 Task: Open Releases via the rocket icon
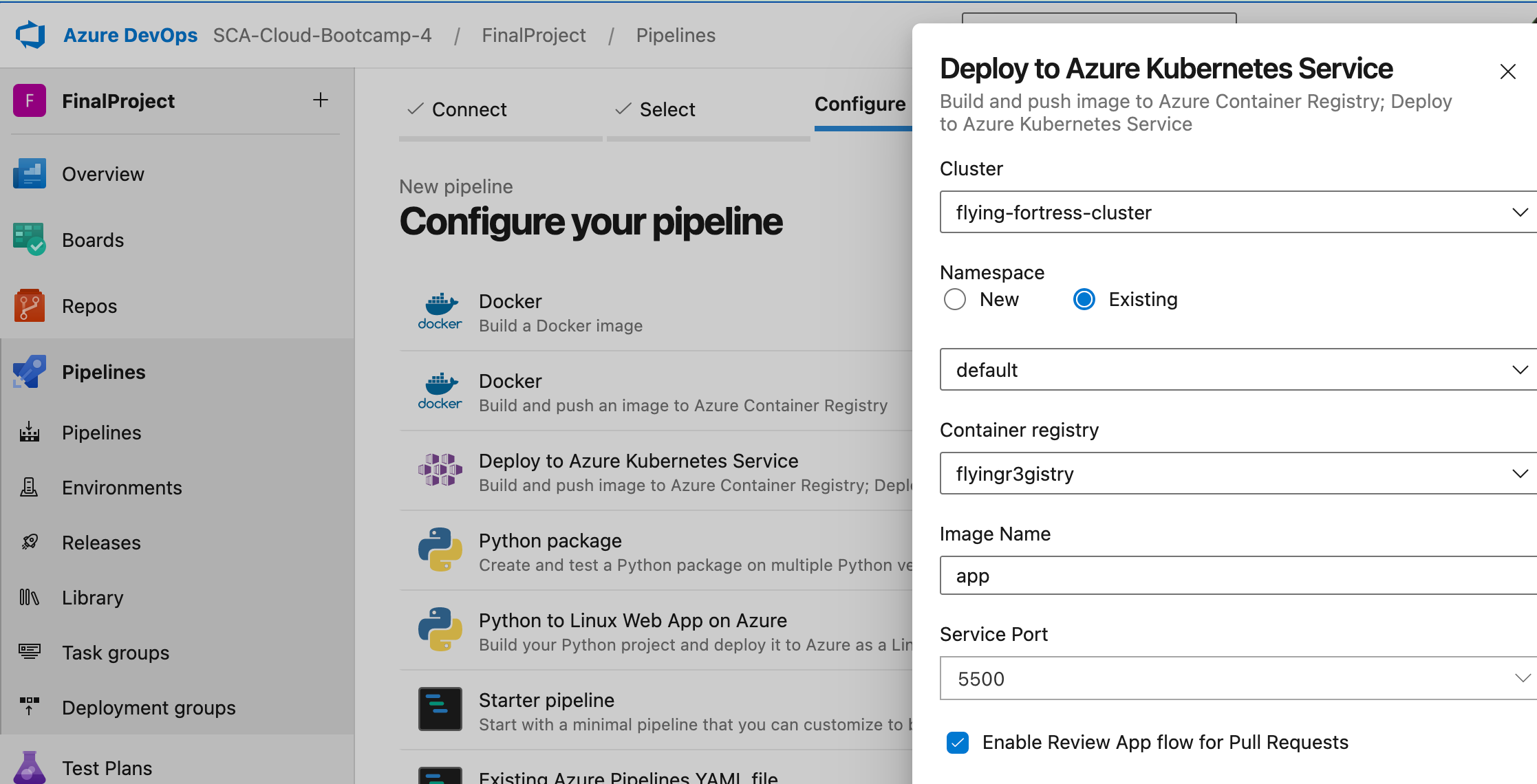29,543
